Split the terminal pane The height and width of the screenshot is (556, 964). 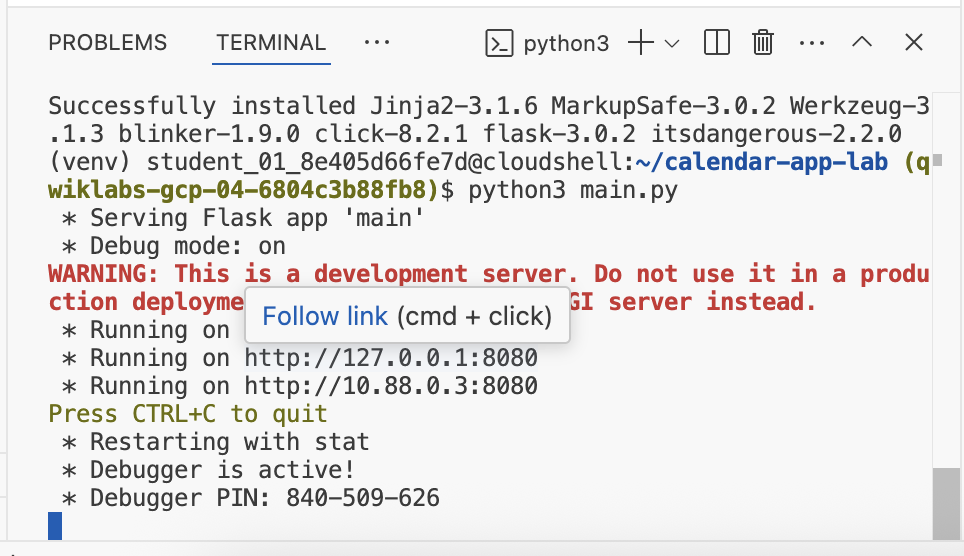716,43
